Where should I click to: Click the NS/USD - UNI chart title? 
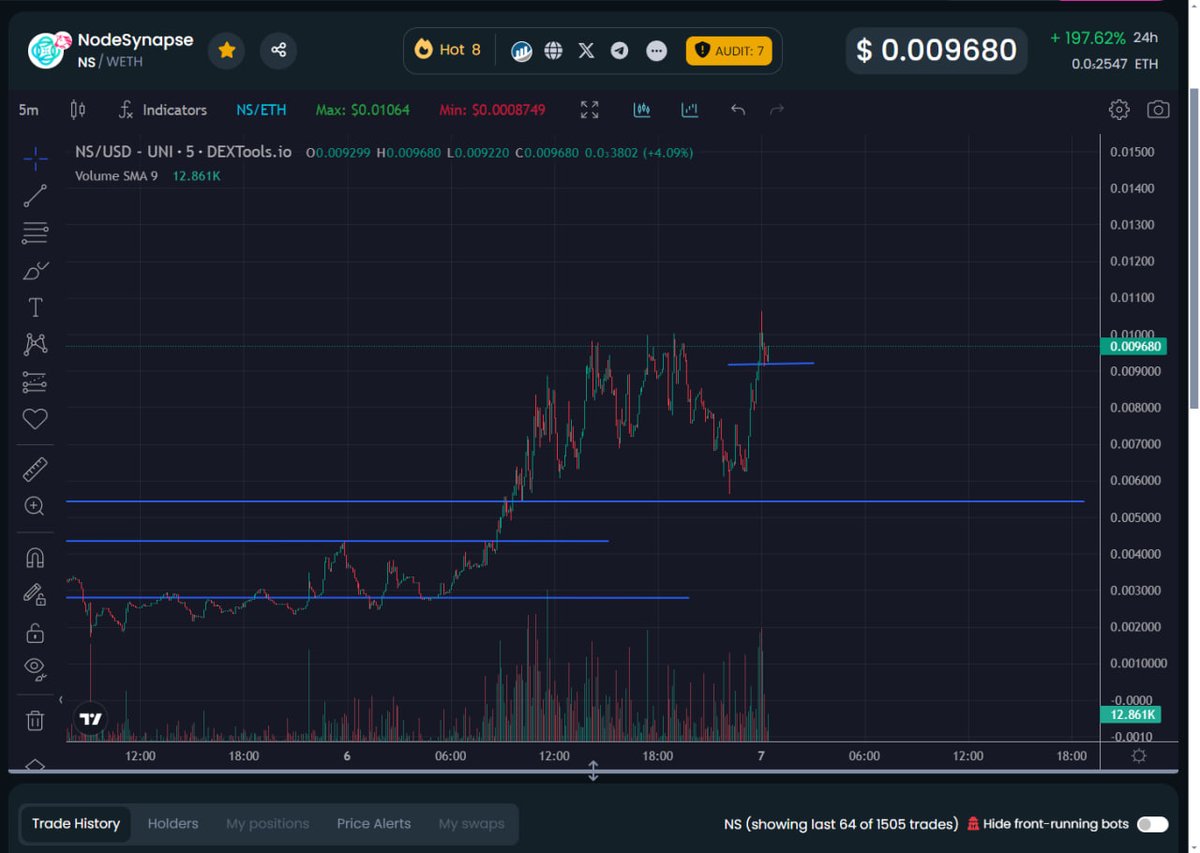184,152
